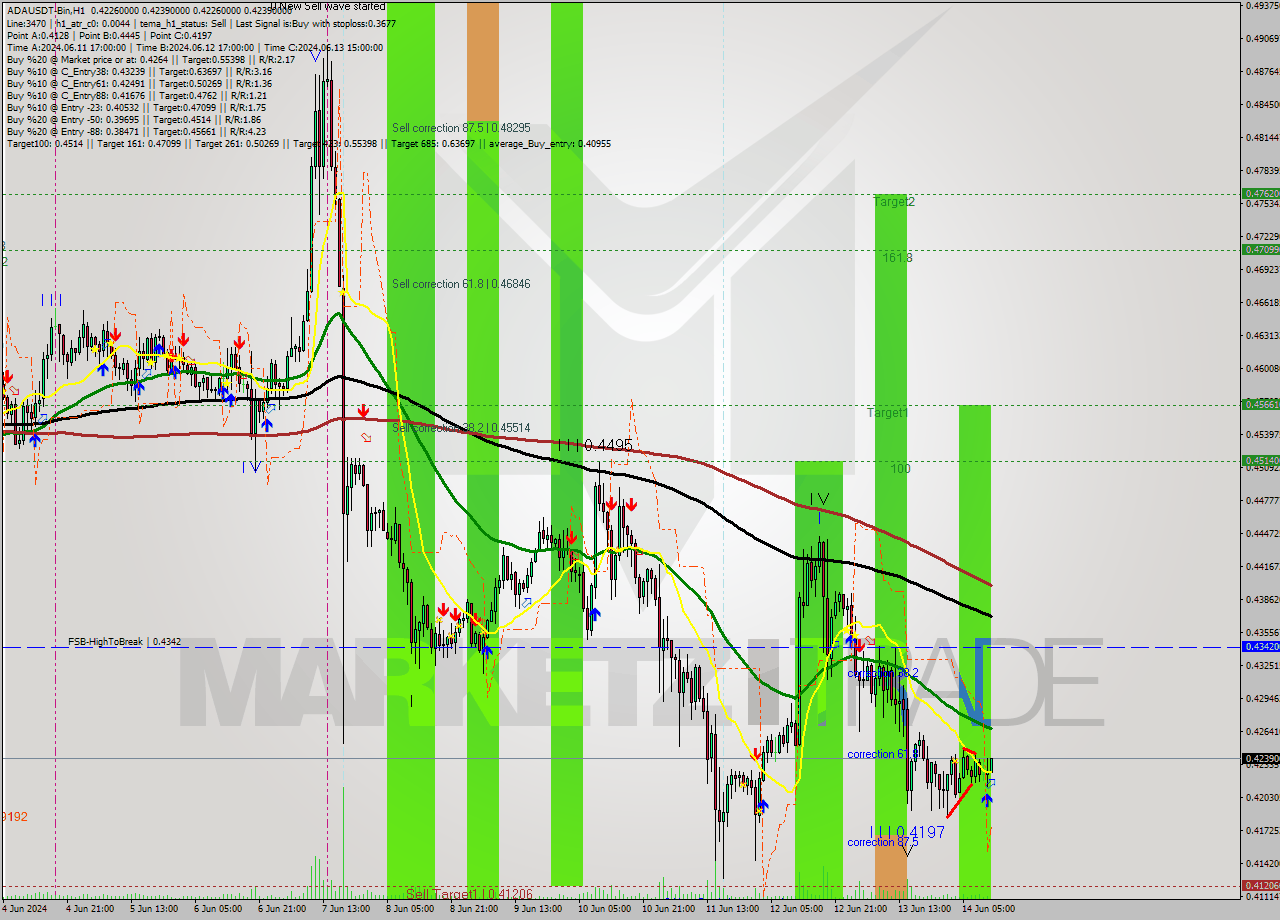Click the '10 Jun 21:00' time label
Viewport: 1280px width, 920px height.
click(667, 909)
